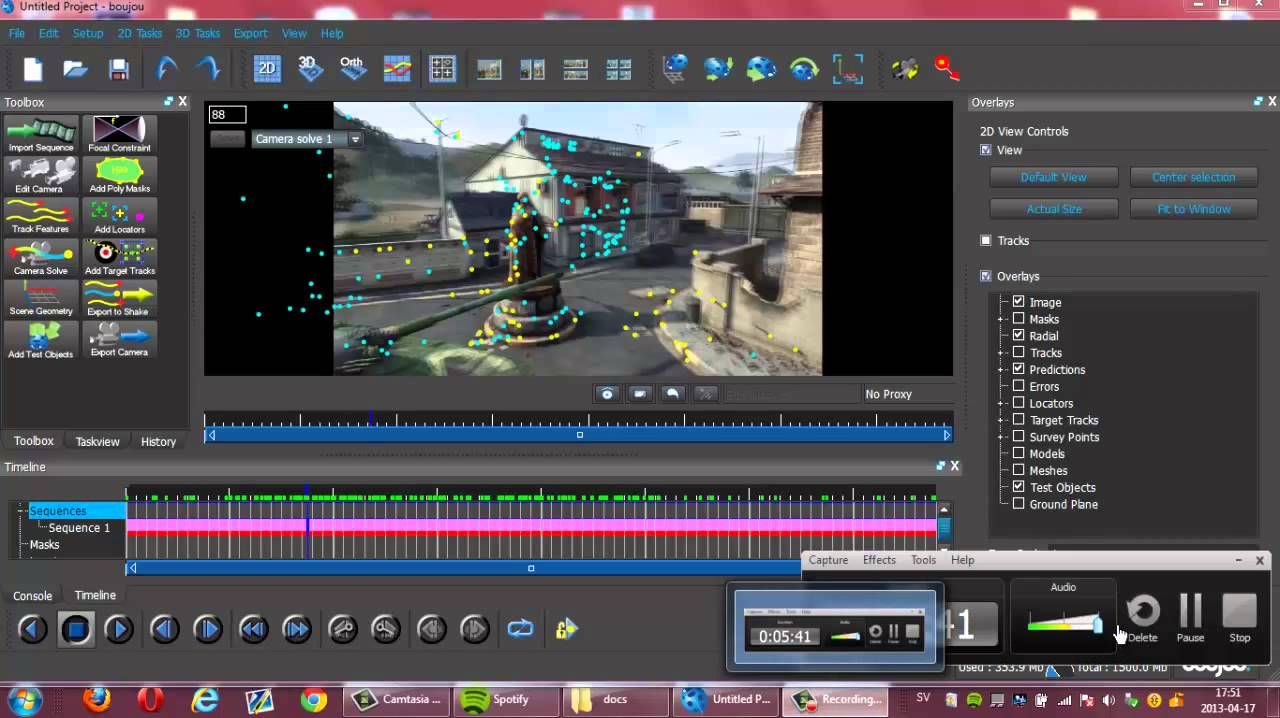Toggle the Overlays section checkbox
Viewport: 1280px width, 718px height.
(x=986, y=276)
